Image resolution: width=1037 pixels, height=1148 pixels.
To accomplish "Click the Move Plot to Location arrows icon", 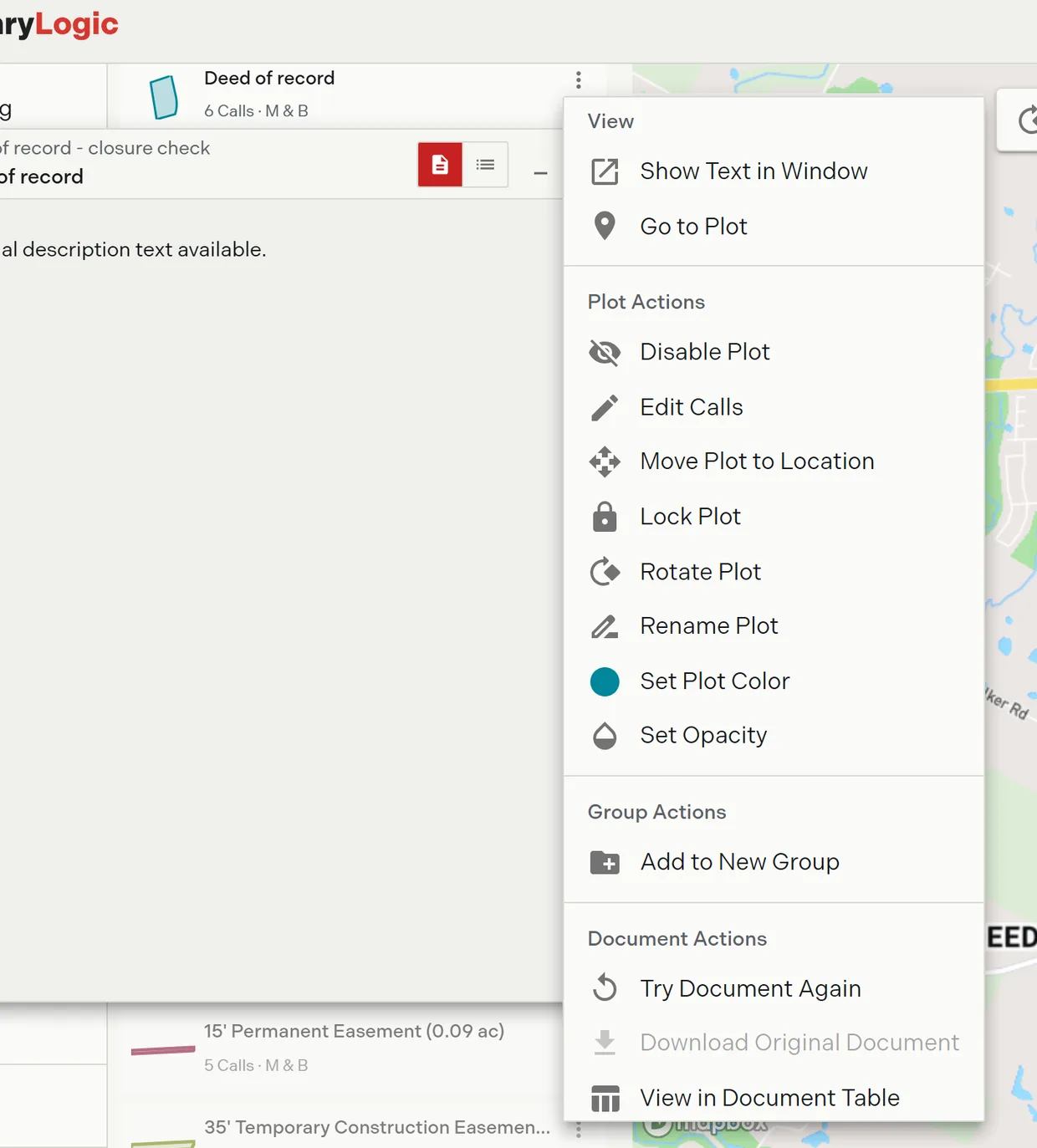I will [x=605, y=462].
